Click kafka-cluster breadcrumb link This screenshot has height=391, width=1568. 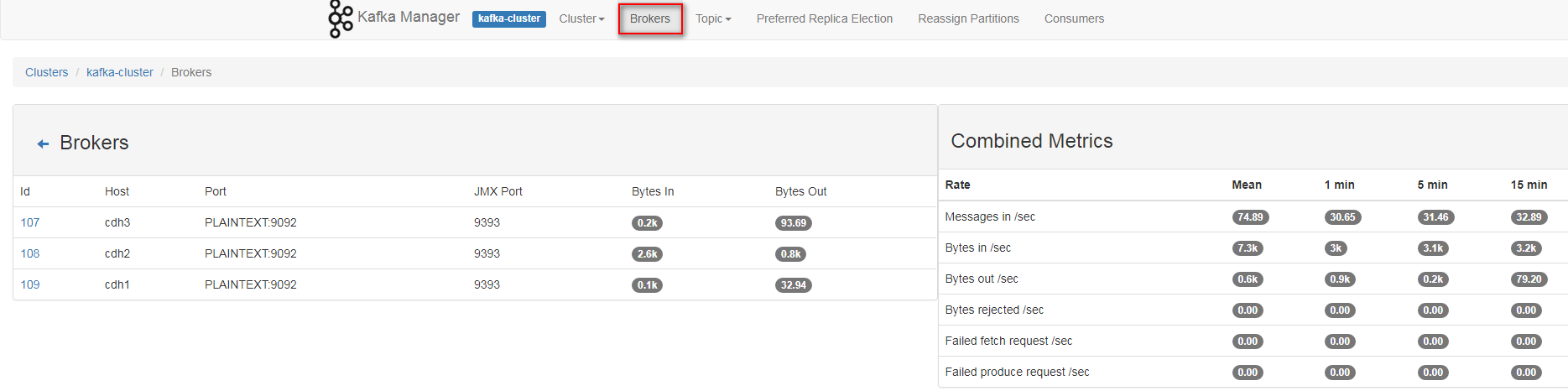tap(120, 72)
